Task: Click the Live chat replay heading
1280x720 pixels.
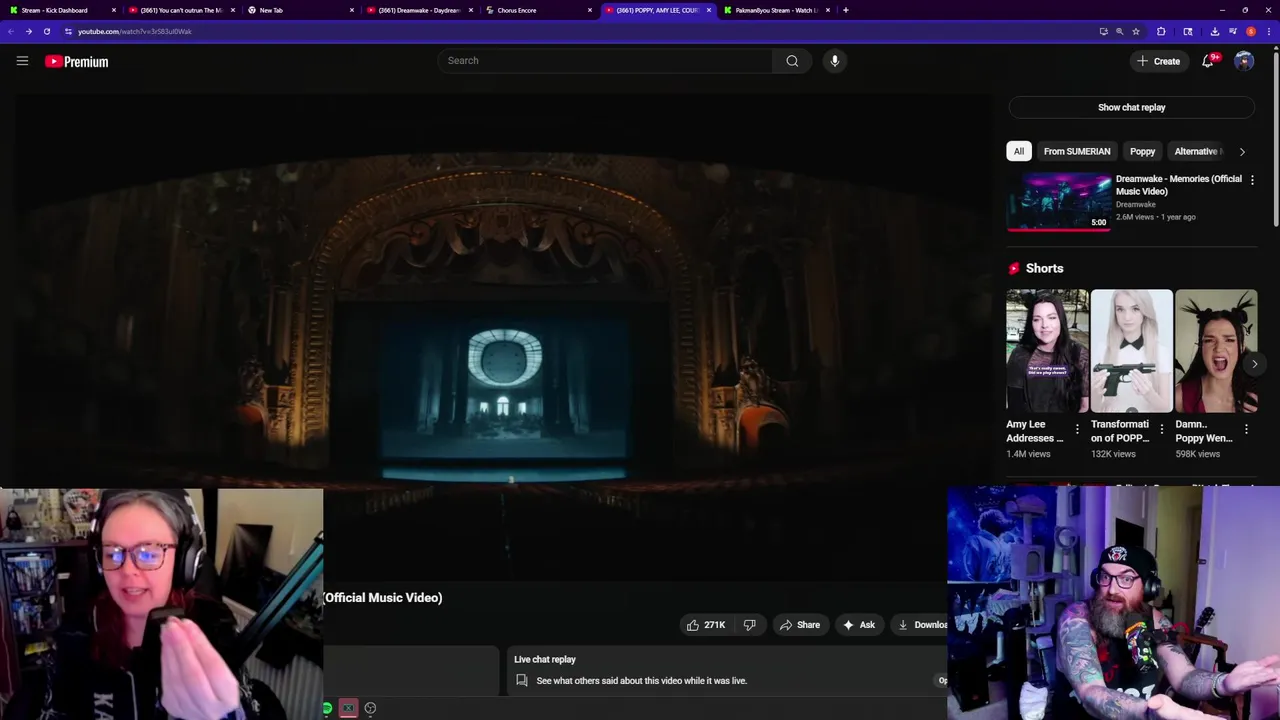Action: (545, 659)
